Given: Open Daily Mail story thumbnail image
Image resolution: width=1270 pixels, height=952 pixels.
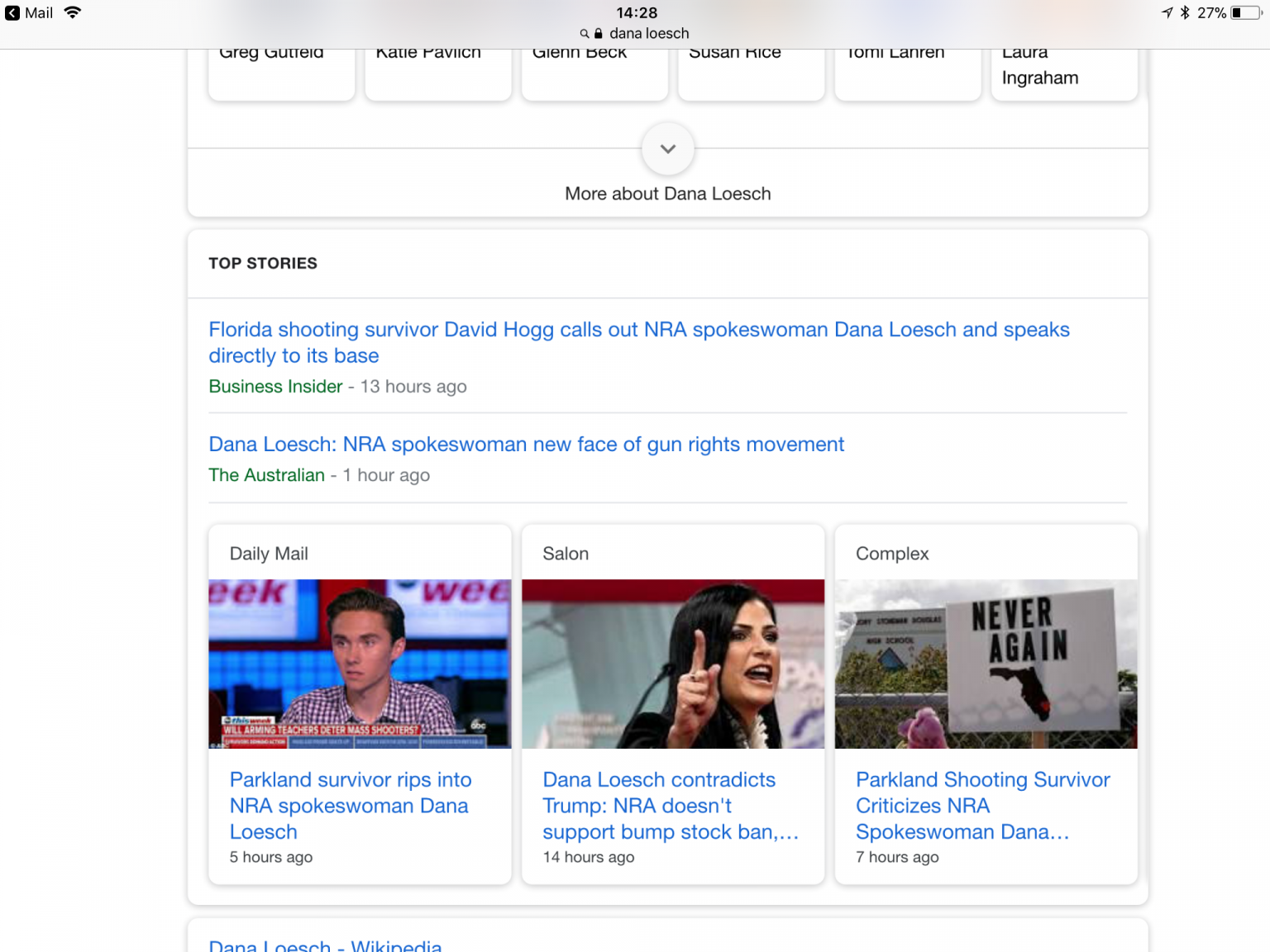Looking at the screenshot, I should click(x=360, y=664).
